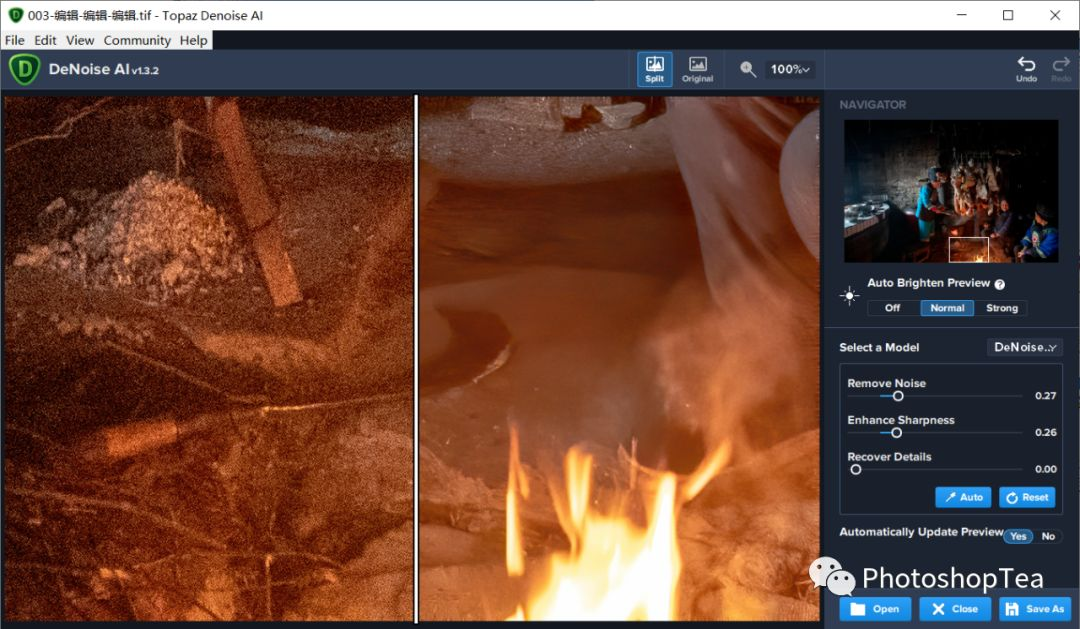
Task: Click the Enhance Sharpness slider handle
Action: (x=896, y=433)
